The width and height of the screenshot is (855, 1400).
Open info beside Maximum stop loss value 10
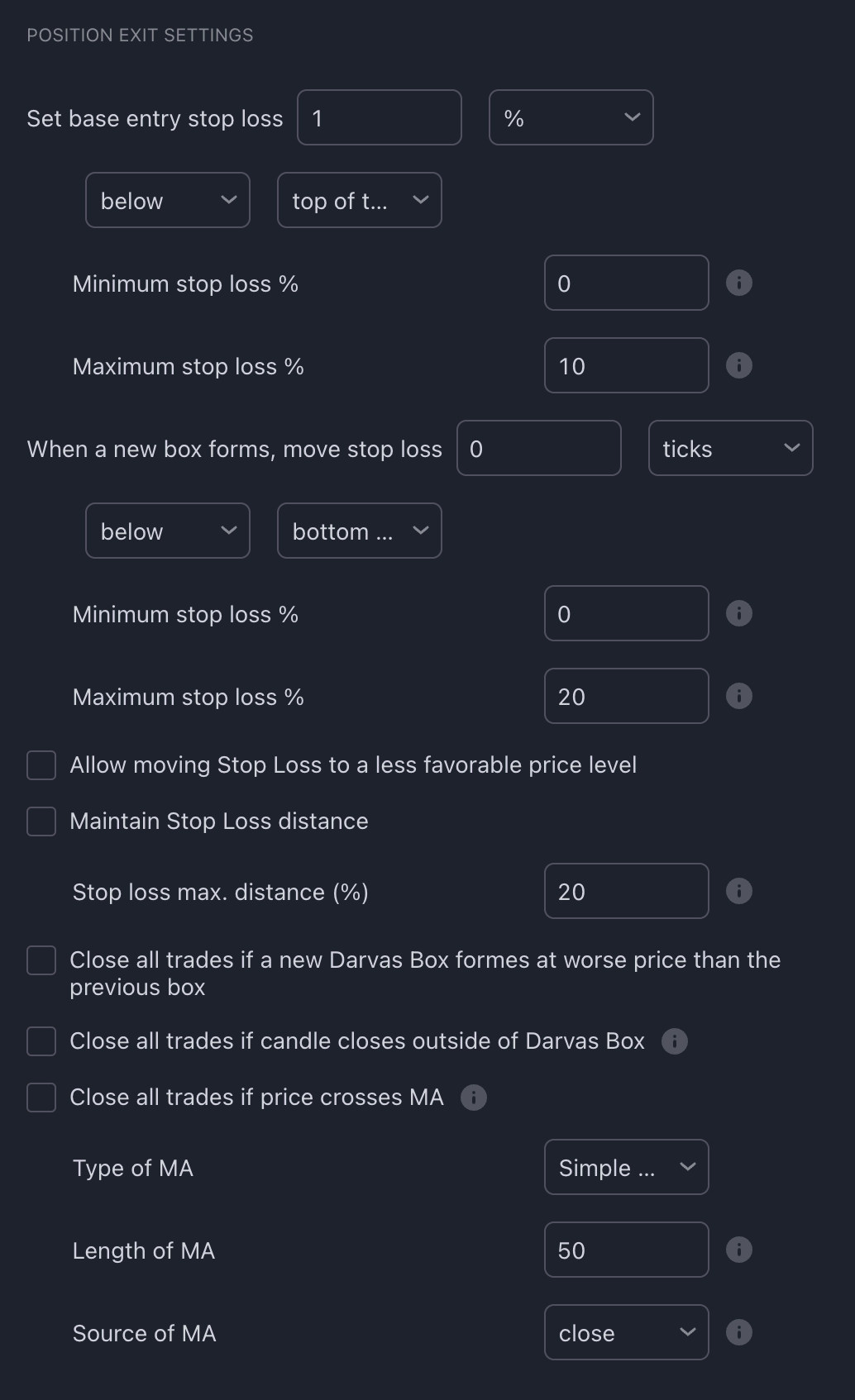tap(738, 365)
